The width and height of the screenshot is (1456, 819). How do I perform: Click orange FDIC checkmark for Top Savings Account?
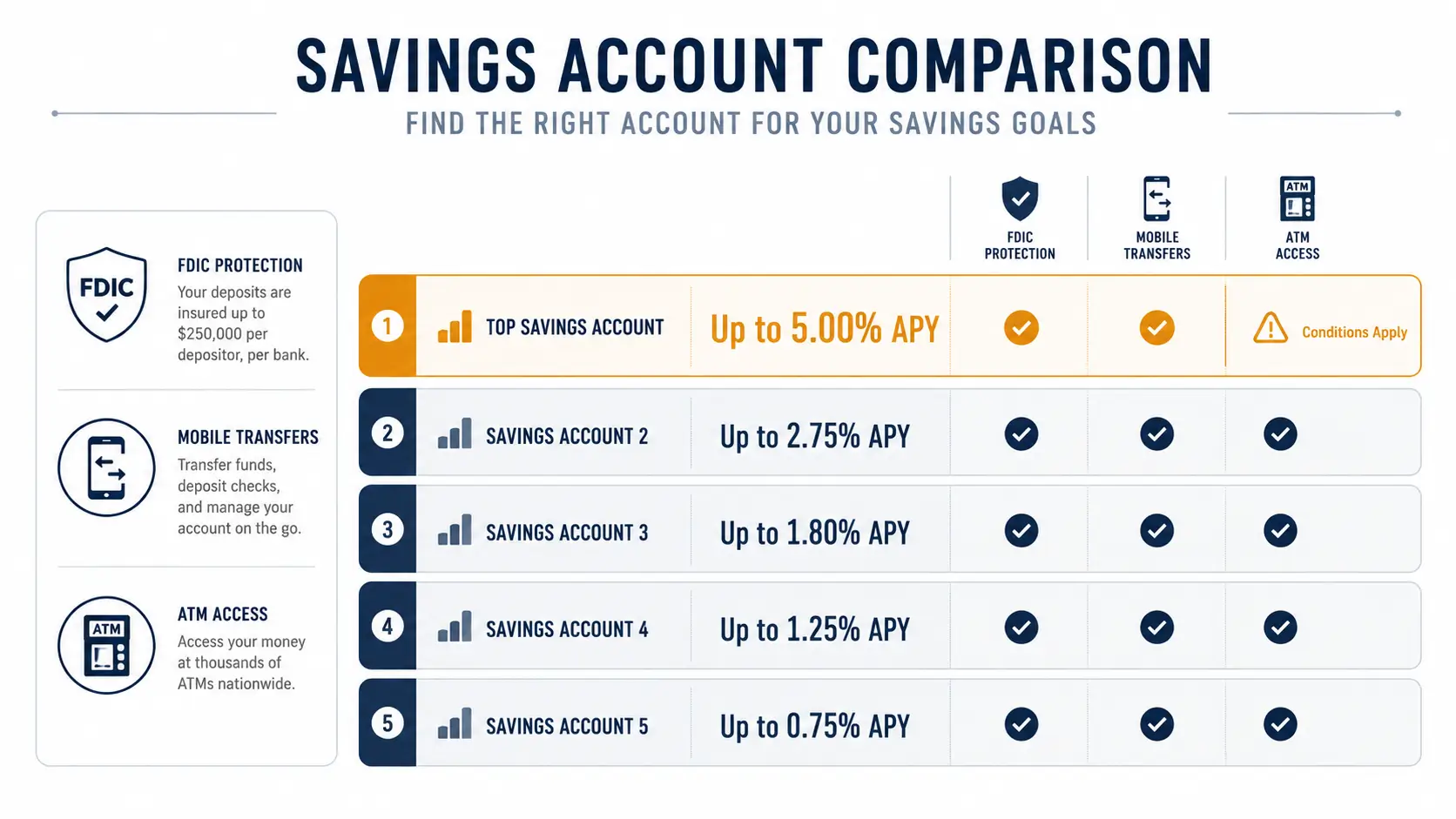(1021, 327)
